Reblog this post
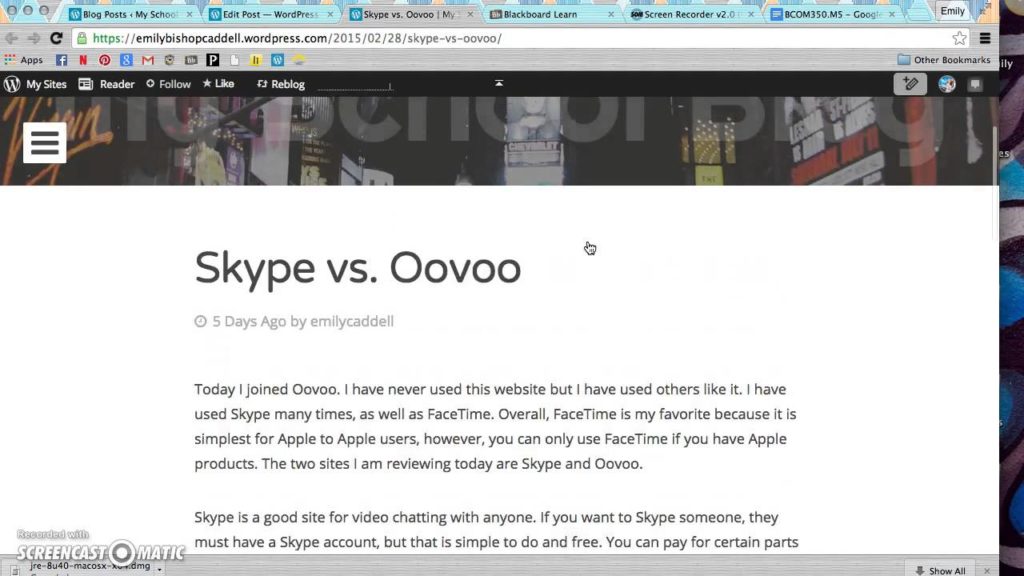The image size is (1024, 576). tap(281, 84)
